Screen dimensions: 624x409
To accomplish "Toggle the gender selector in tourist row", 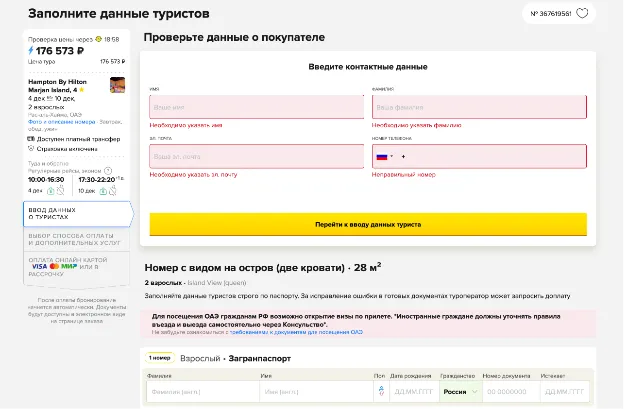I will coord(378,393).
